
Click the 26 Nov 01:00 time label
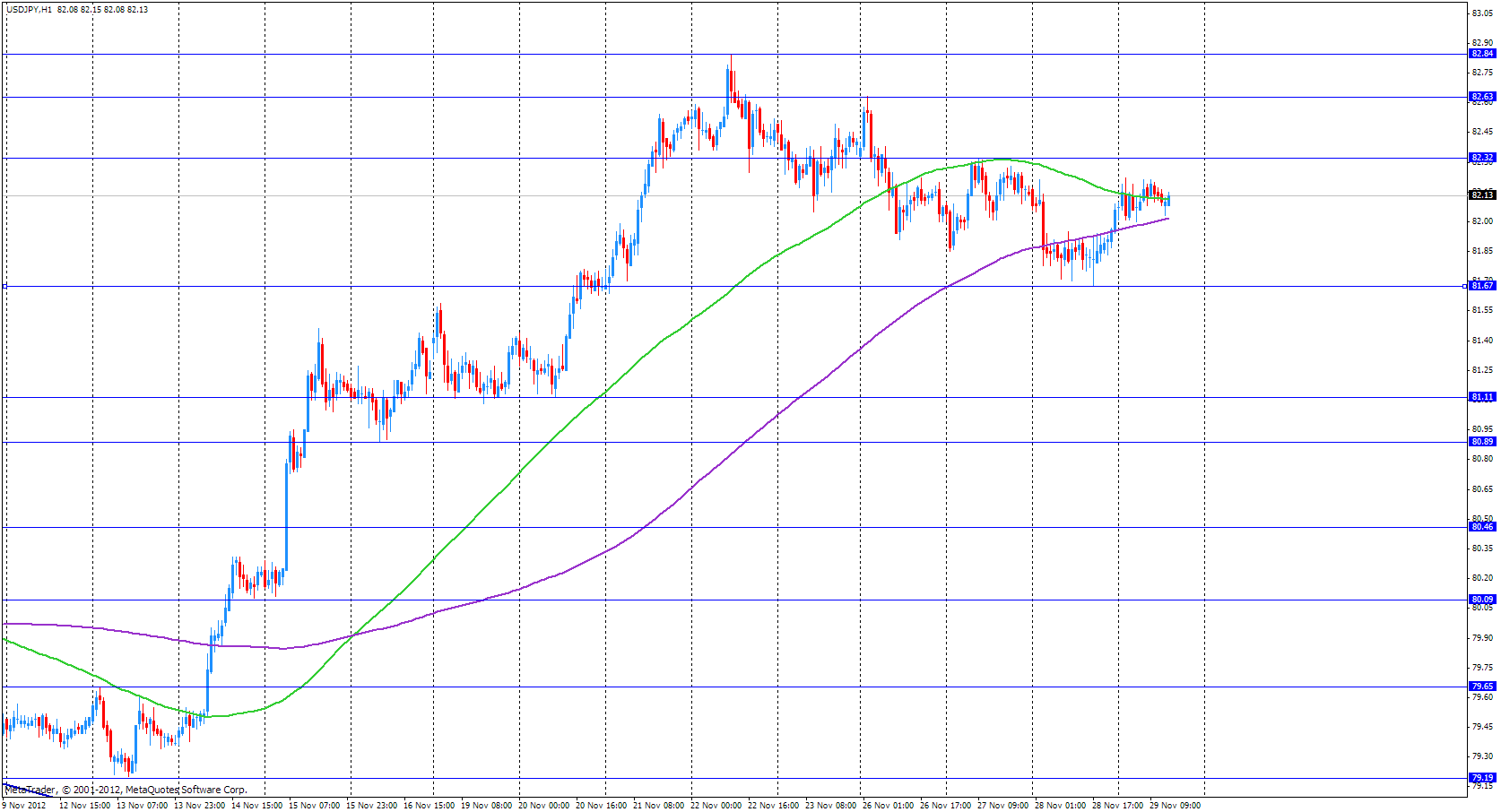point(889,805)
